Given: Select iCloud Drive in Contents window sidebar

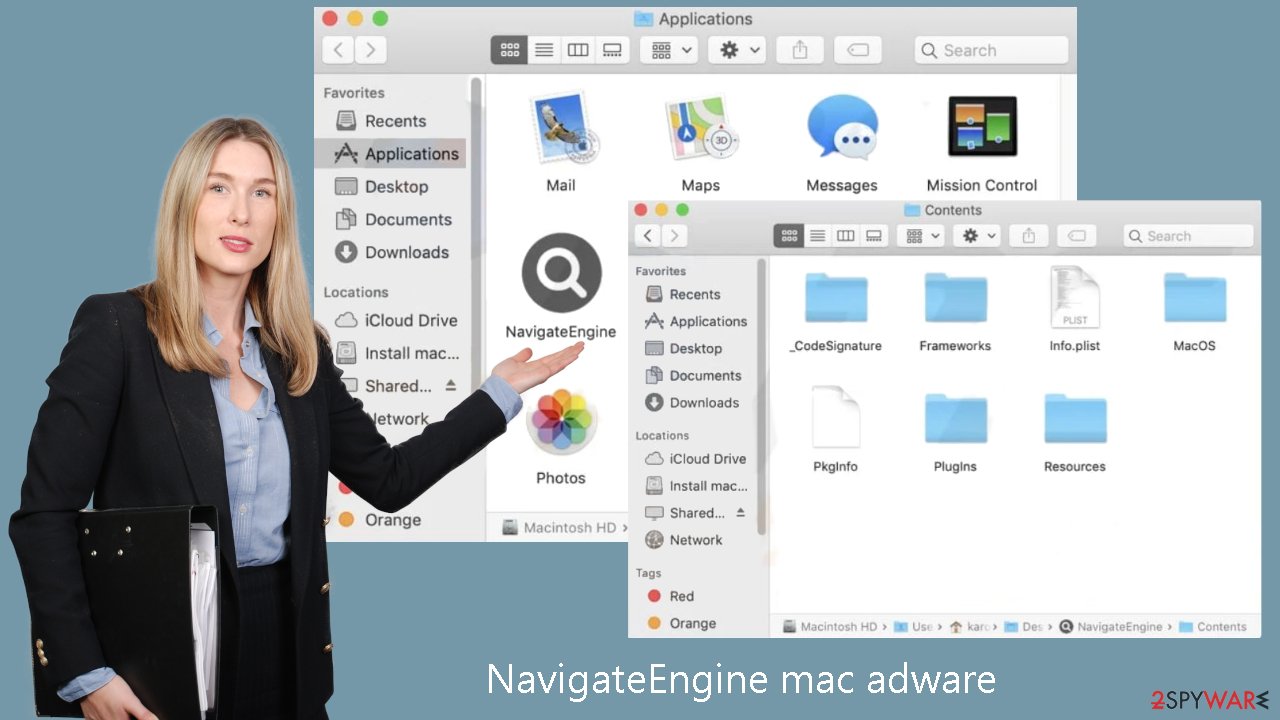Looking at the screenshot, I should 708,459.
